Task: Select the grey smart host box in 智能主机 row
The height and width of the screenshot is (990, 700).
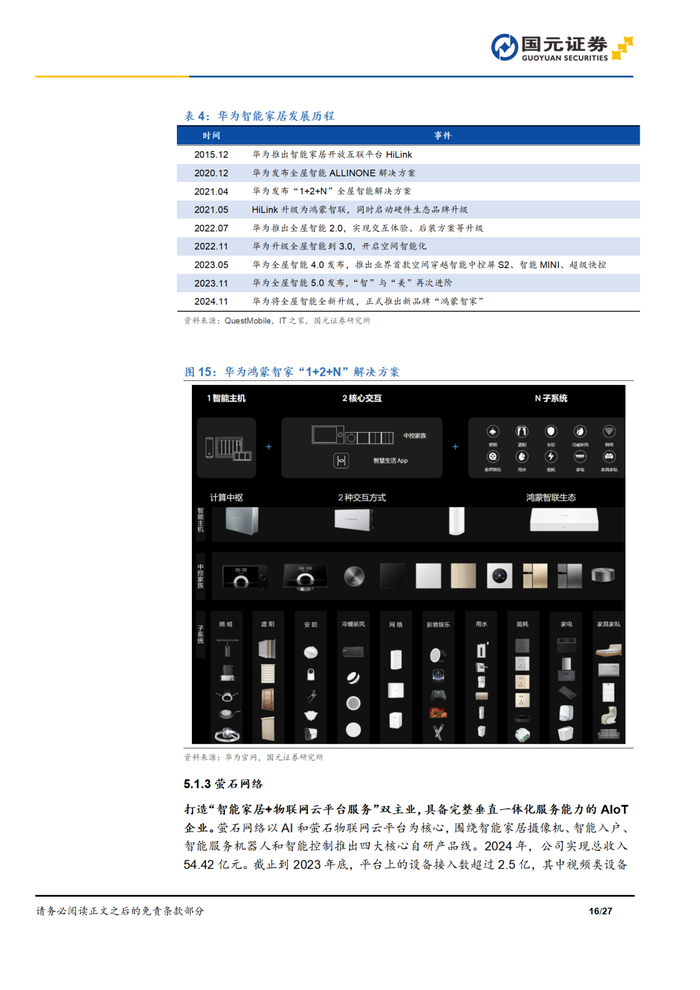Action: pos(242,521)
